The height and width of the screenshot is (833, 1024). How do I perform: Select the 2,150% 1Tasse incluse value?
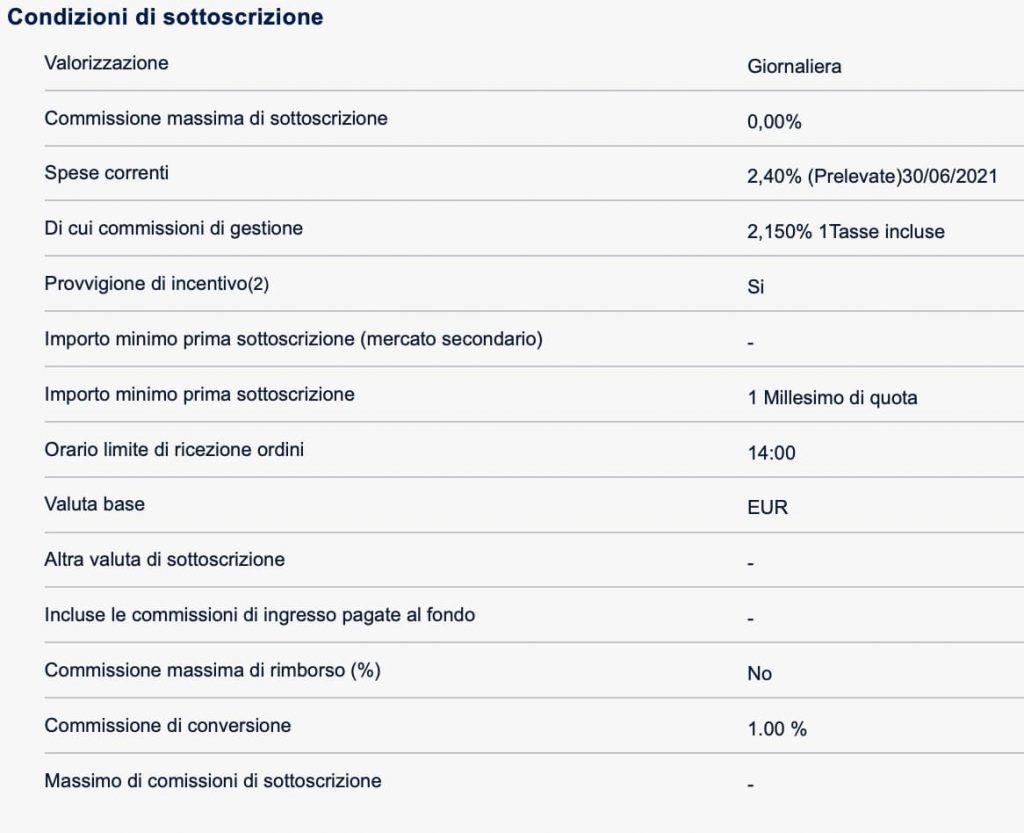pyautogui.click(x=846, y=232)
